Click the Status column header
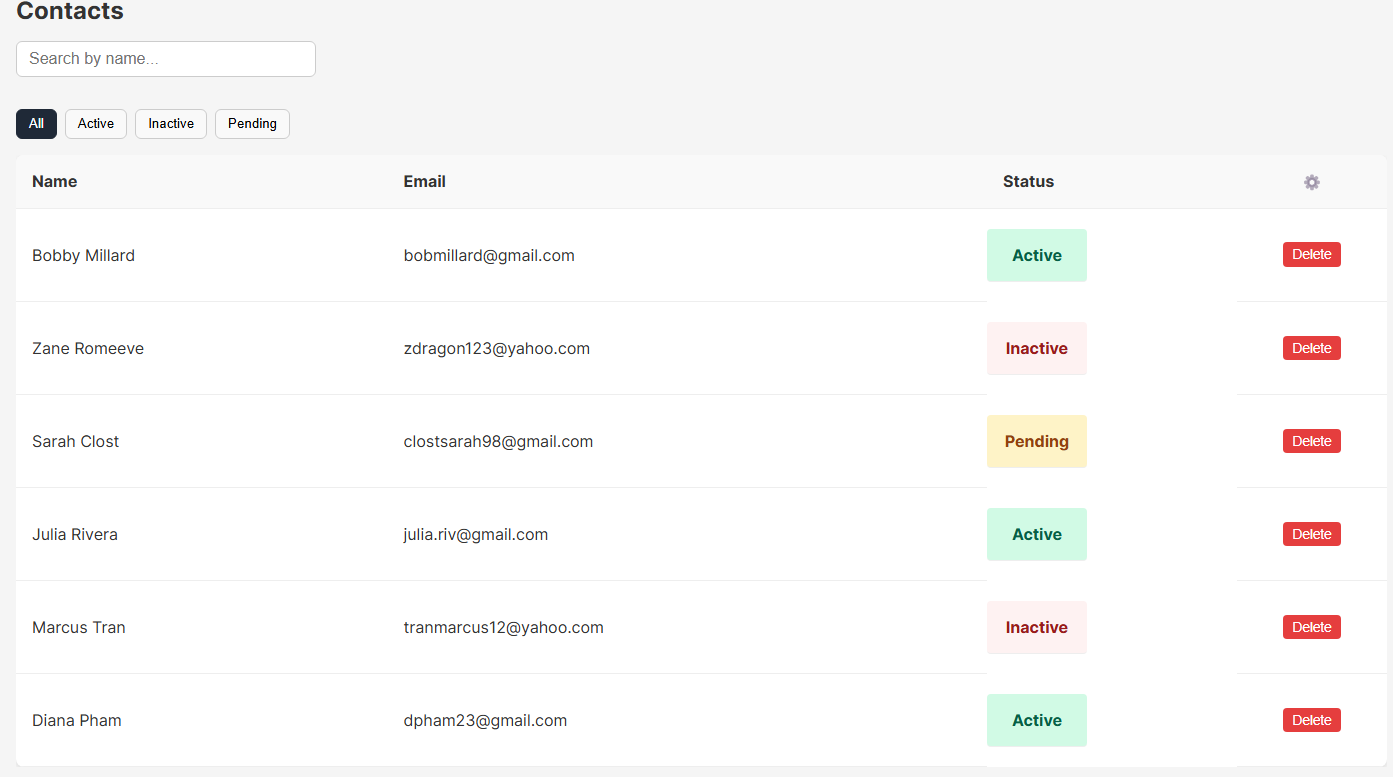This screenshot has height=777, width=1393. click(x=1028, y=182)
